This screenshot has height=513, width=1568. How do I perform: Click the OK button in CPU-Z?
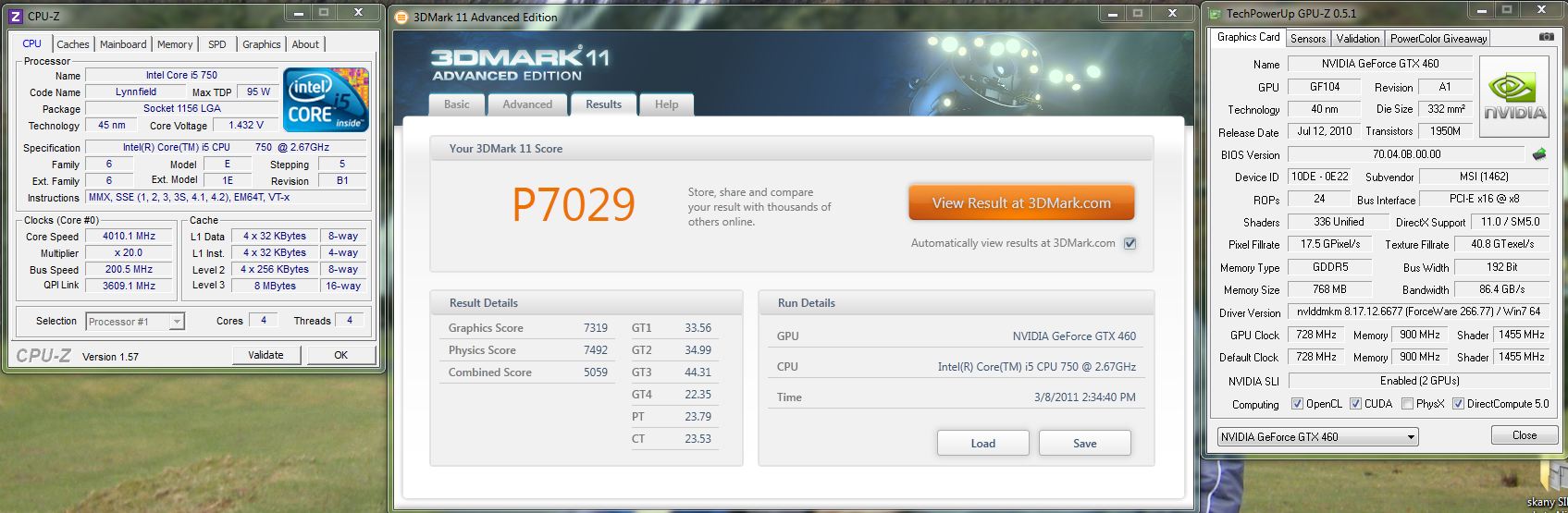point(341,355)
